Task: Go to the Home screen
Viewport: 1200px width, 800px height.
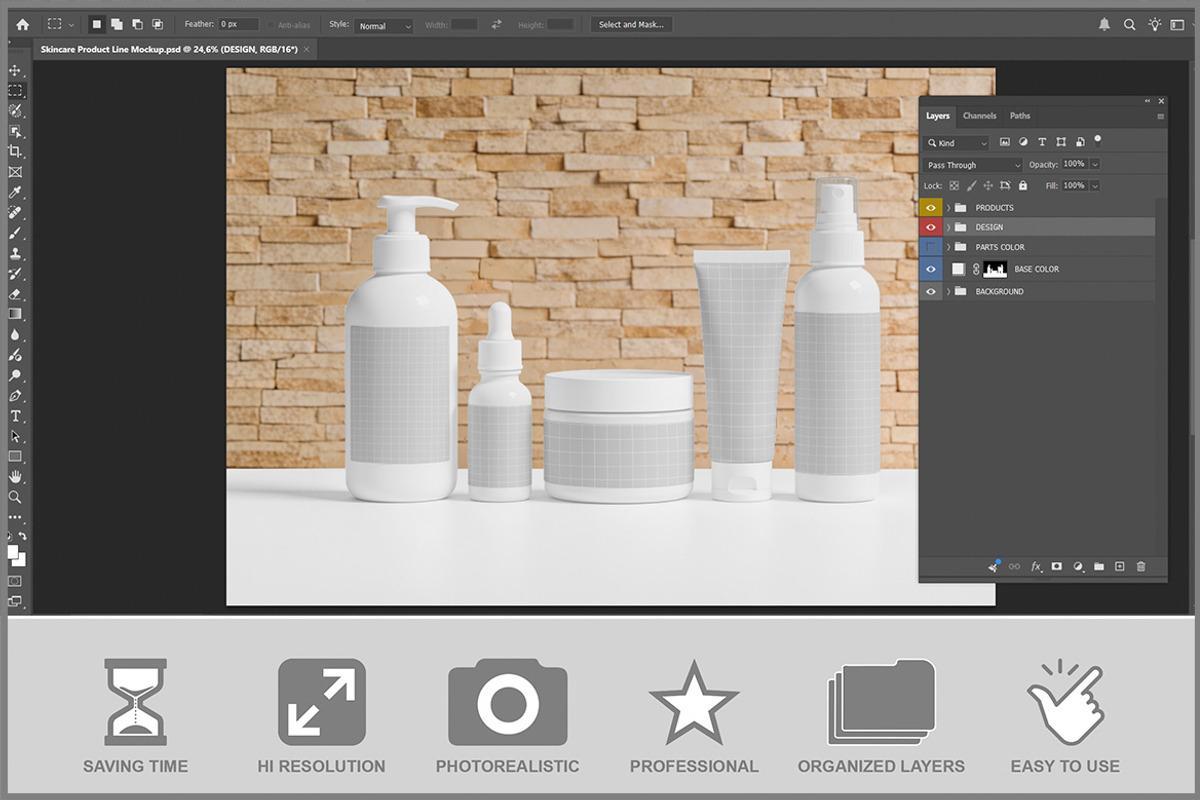Action: (22, 24)
